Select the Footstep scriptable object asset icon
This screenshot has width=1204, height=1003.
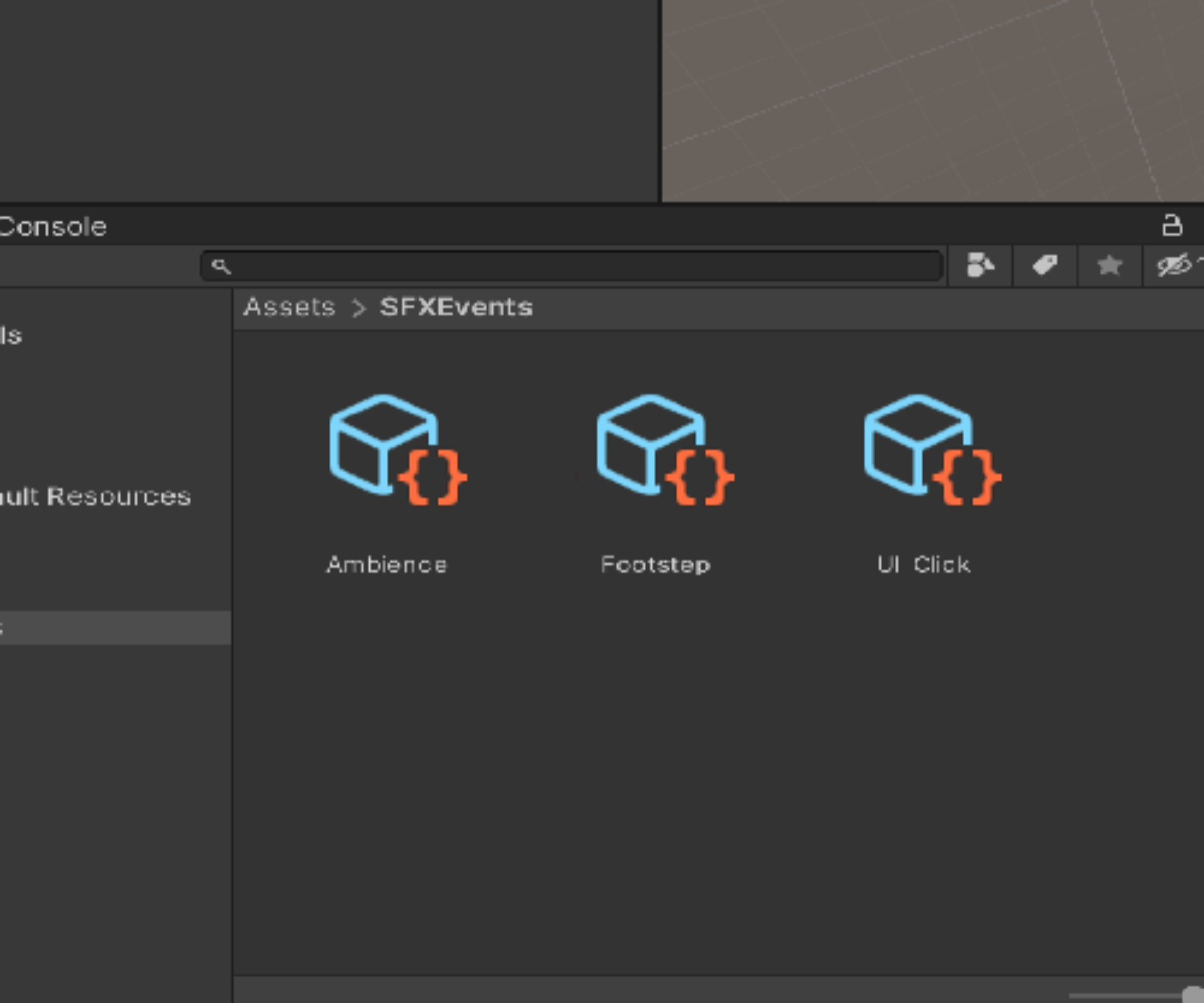[664, 449]
